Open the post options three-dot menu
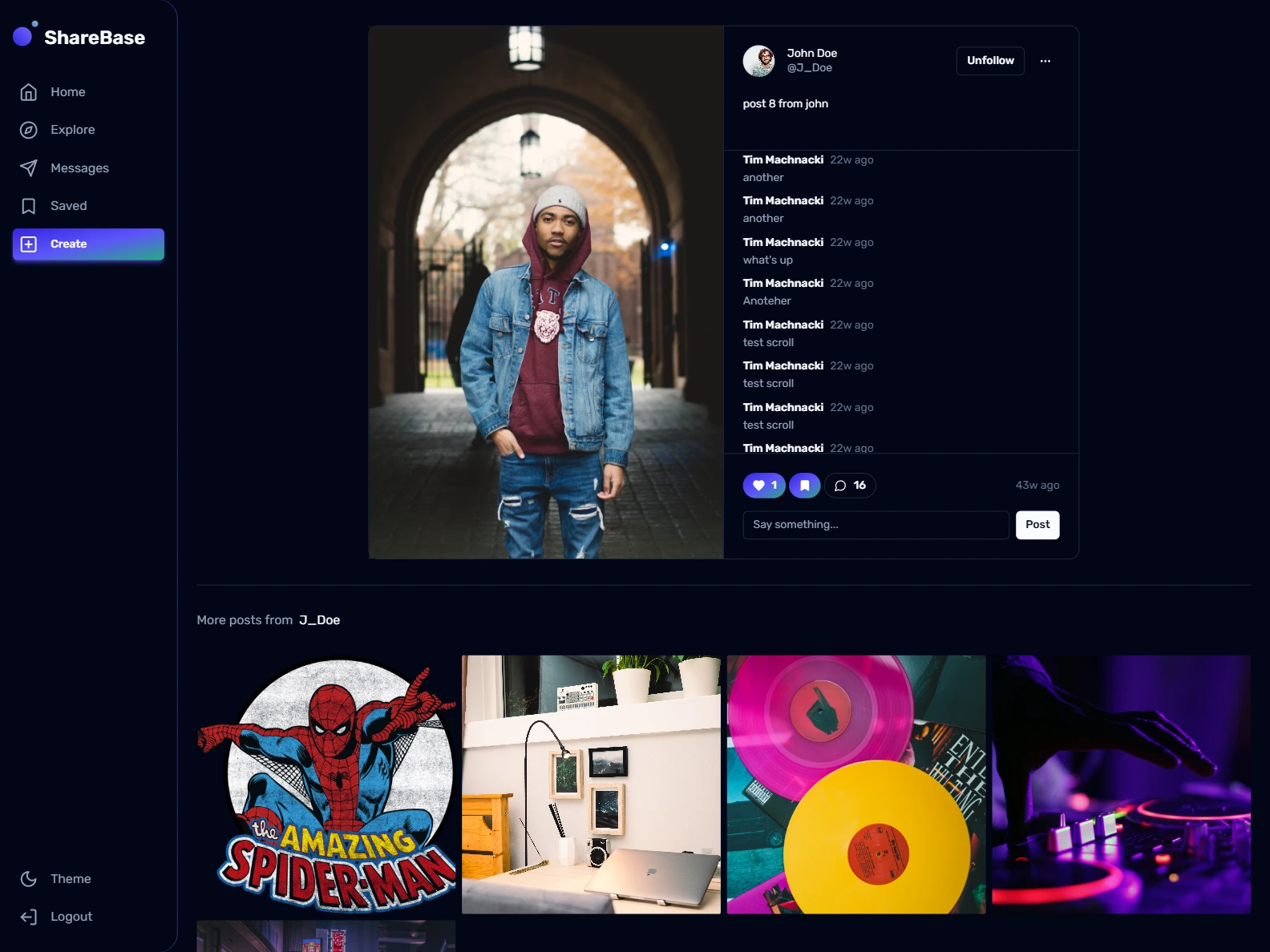The height and width of the screenshot is (952, 1270). point(1045,61)
